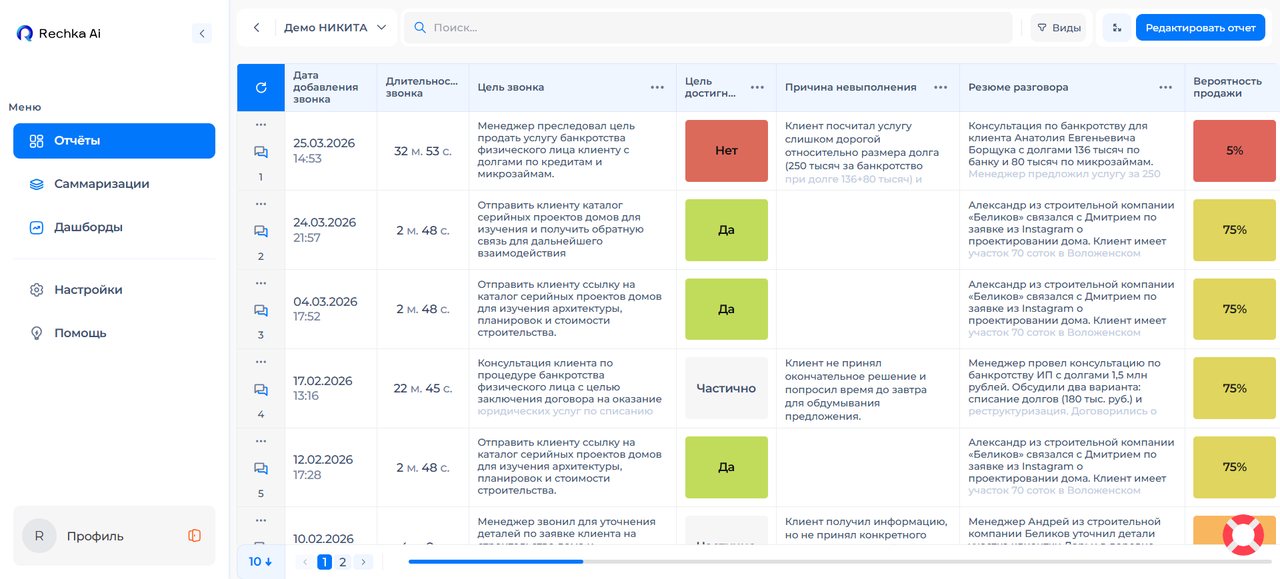1280x579 pixels.
Task: Click the Поиск search field
Action: pyautogui.click(x=709, y=28)
